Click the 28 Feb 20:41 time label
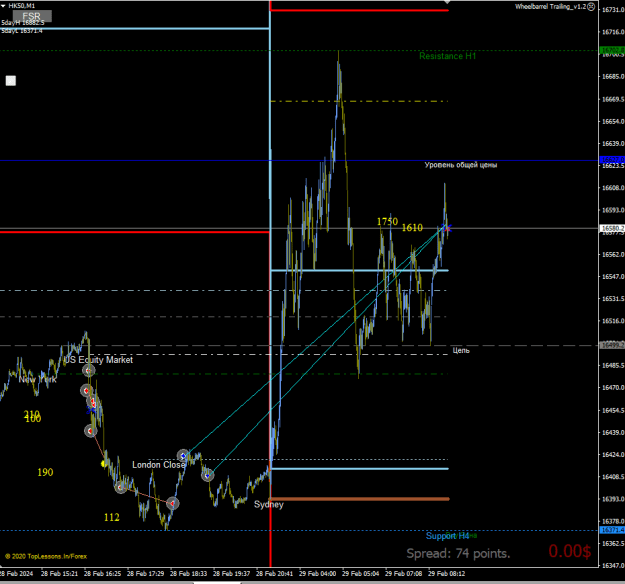The image size is (625, 584). pos(275,574)
